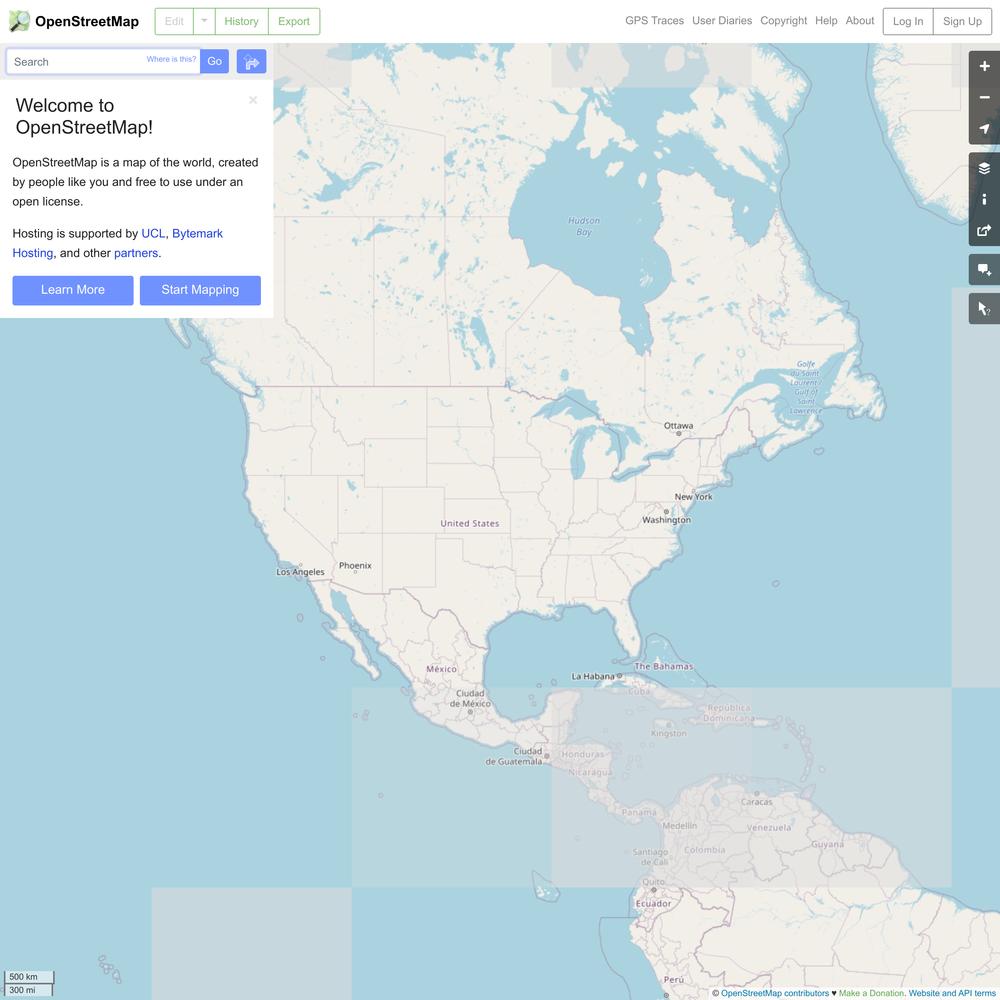Click the Golfe du Saint-Laurent label
The height and width of the screenshot is (1000, 1000).
(806, 388)
